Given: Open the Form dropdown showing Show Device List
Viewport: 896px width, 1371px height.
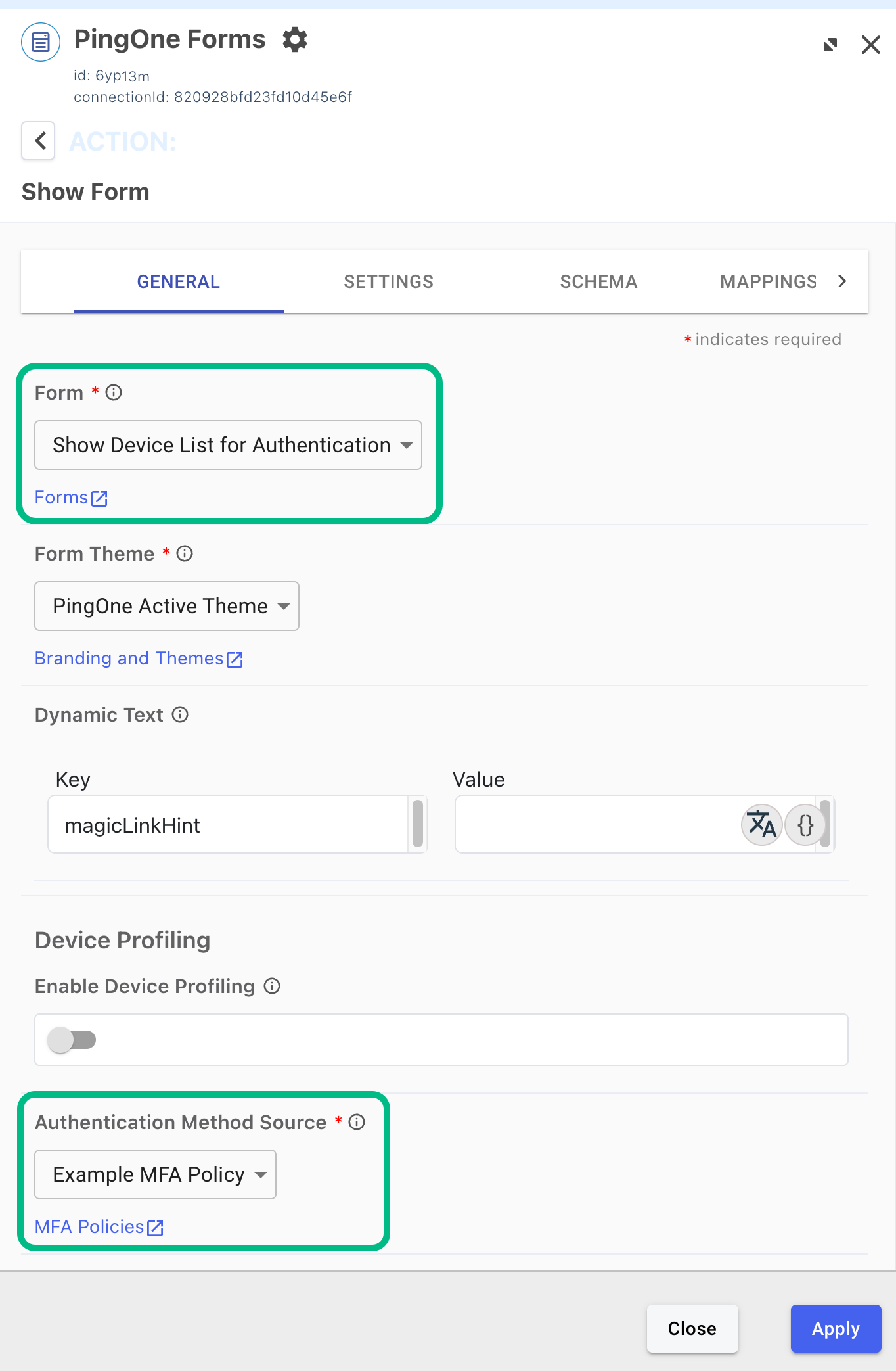Looking at the screenshot, I should [x=228, y=445].
